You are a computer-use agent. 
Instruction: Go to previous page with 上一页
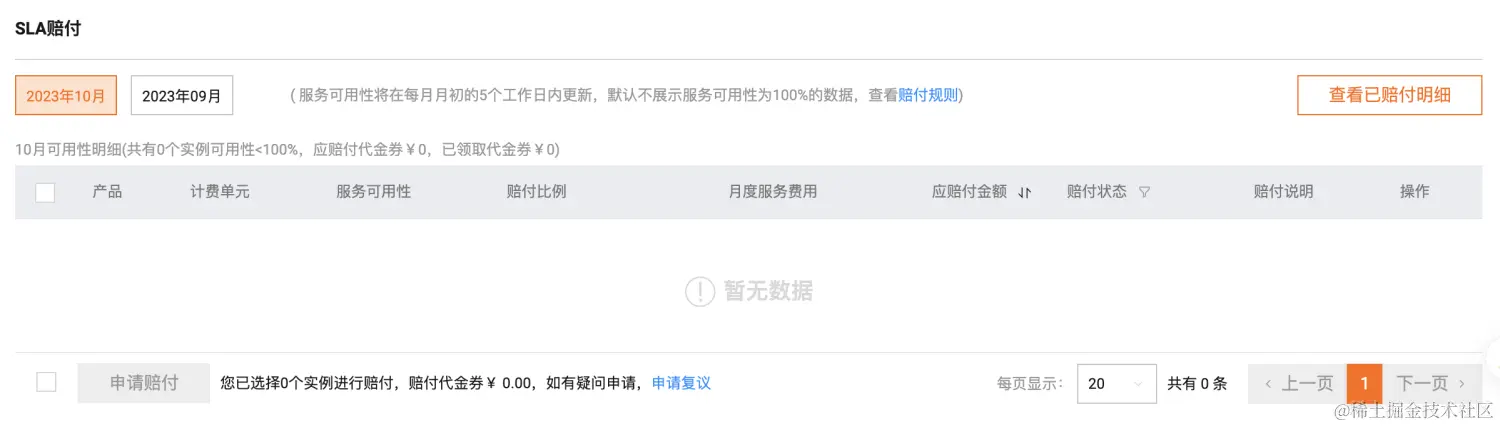pyautogui.click(x=1298, y=383)
